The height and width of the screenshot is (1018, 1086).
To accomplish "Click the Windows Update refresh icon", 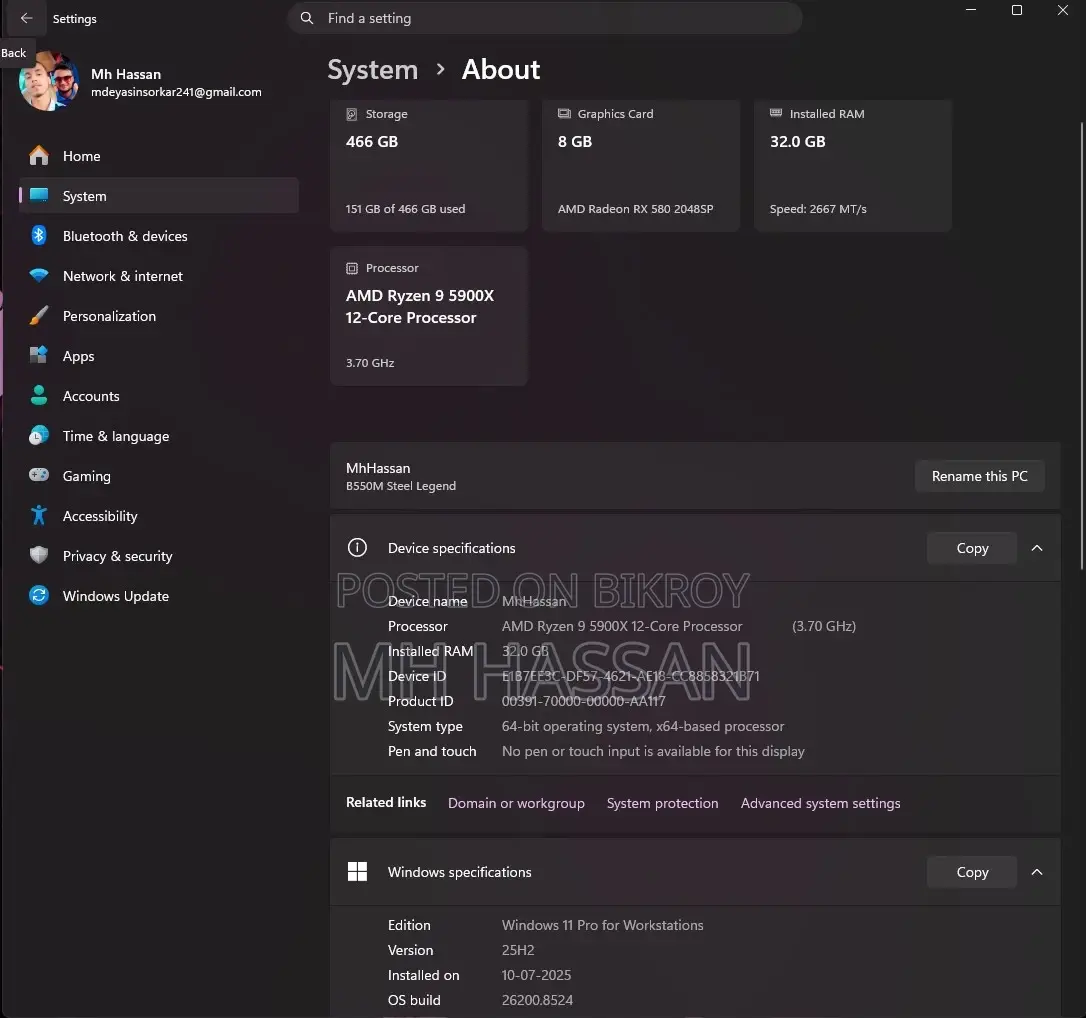I will coord(39,596).
